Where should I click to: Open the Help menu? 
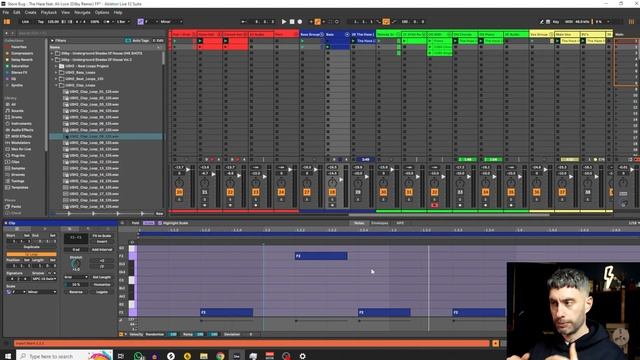point(118,13)
